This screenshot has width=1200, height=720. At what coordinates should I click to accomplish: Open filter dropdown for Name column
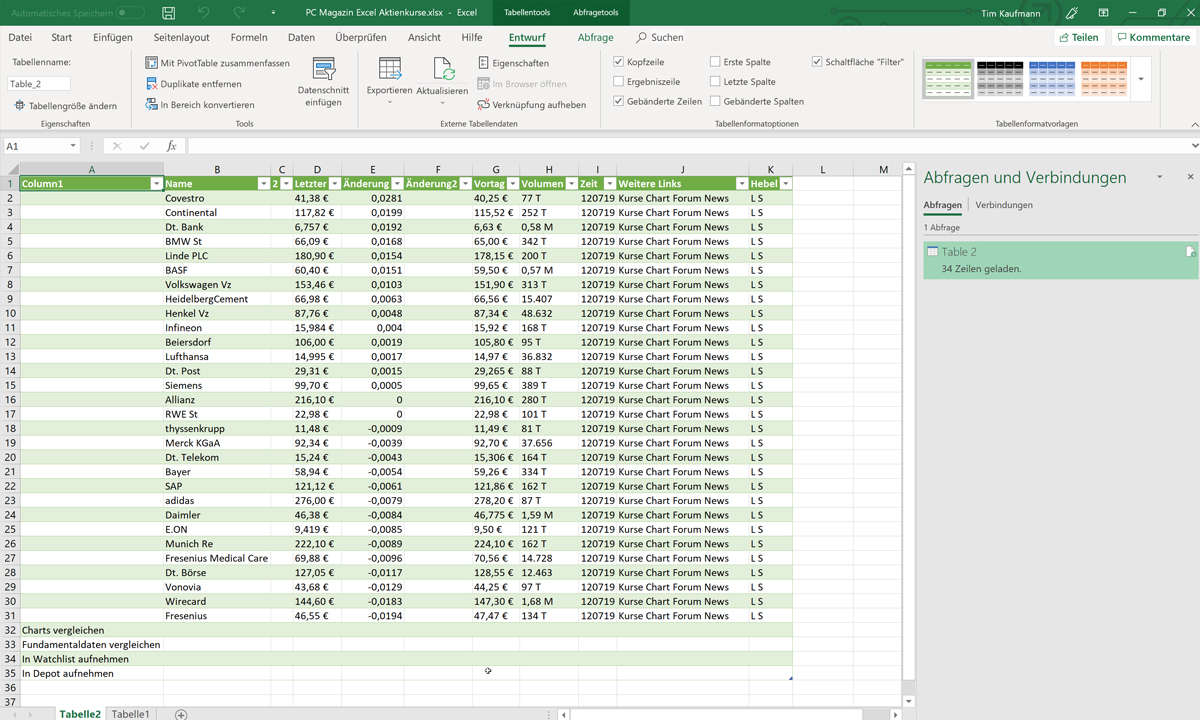[263, 184]
